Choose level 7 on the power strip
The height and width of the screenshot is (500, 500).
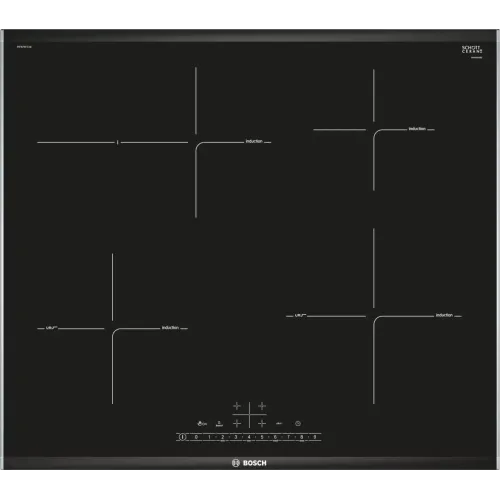(x=288, y=437)
